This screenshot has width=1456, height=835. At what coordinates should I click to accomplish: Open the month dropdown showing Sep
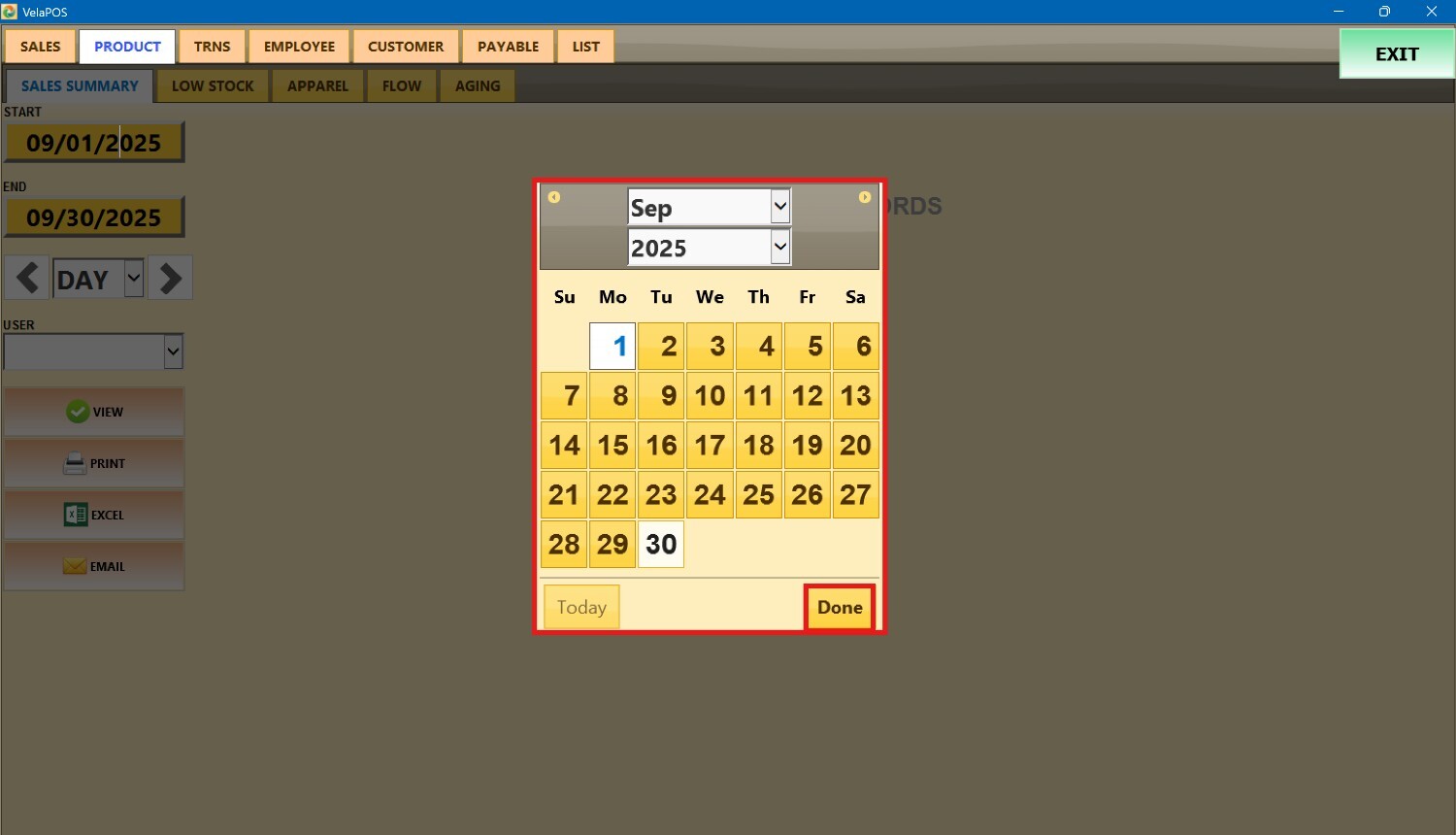point(709,207)
